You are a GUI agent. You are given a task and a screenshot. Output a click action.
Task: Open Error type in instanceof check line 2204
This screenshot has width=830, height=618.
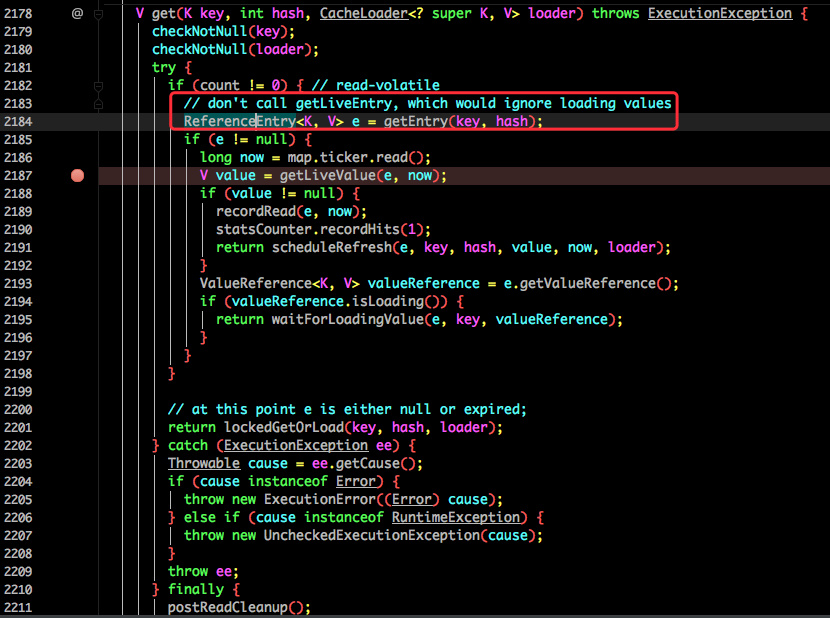[356, 481]
